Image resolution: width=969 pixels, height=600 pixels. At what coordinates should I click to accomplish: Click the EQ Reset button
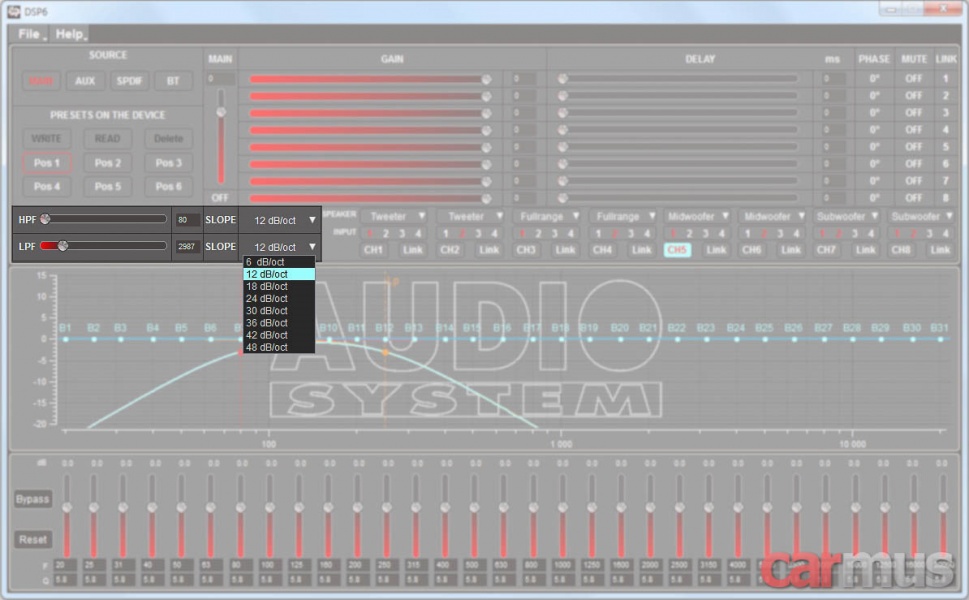pyautogui.click(x=33, y=540)
